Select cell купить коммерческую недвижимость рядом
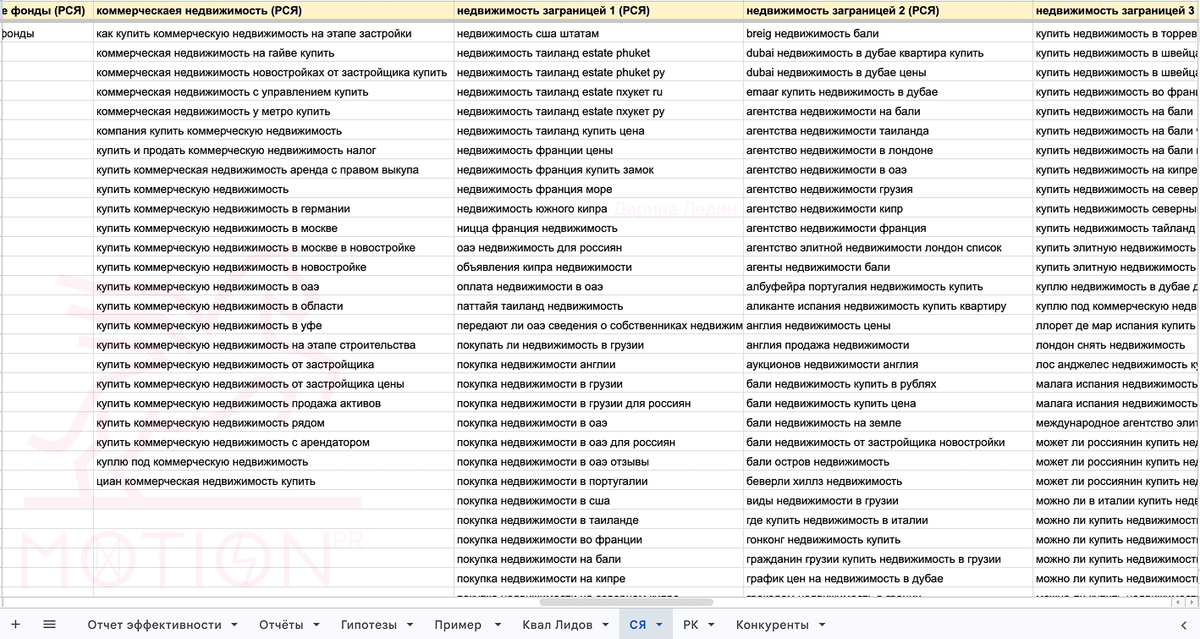 (273, 423)
